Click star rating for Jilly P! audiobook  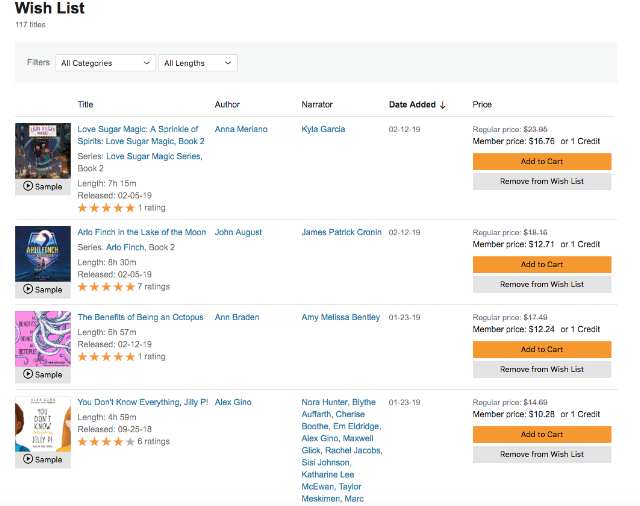(106, 441)
